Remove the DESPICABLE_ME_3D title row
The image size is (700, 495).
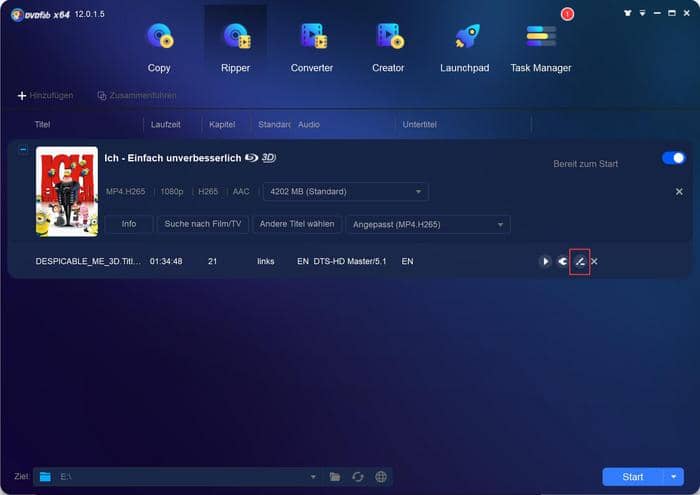click(x=594, y=261)
